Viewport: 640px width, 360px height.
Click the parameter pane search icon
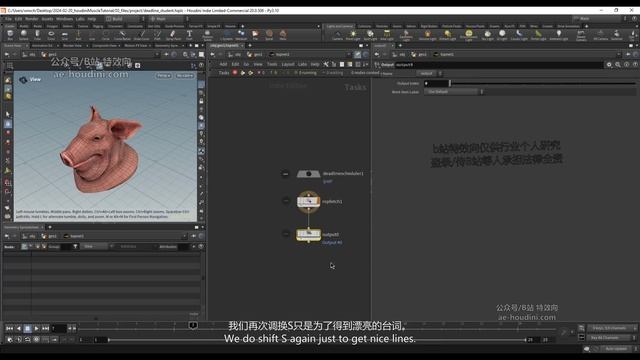[x=618, y=64]
